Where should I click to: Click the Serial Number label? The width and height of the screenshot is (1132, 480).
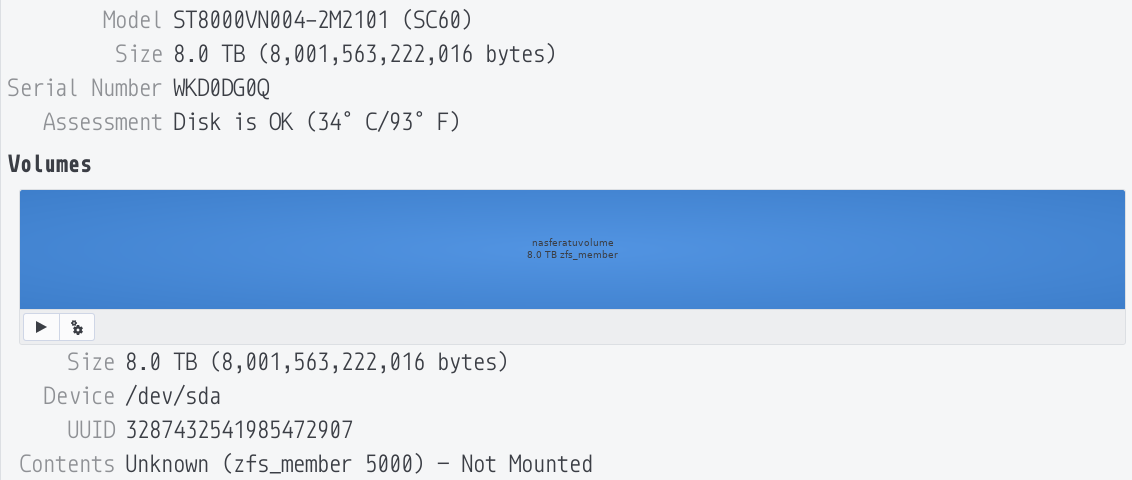click(x=84, y=88)
